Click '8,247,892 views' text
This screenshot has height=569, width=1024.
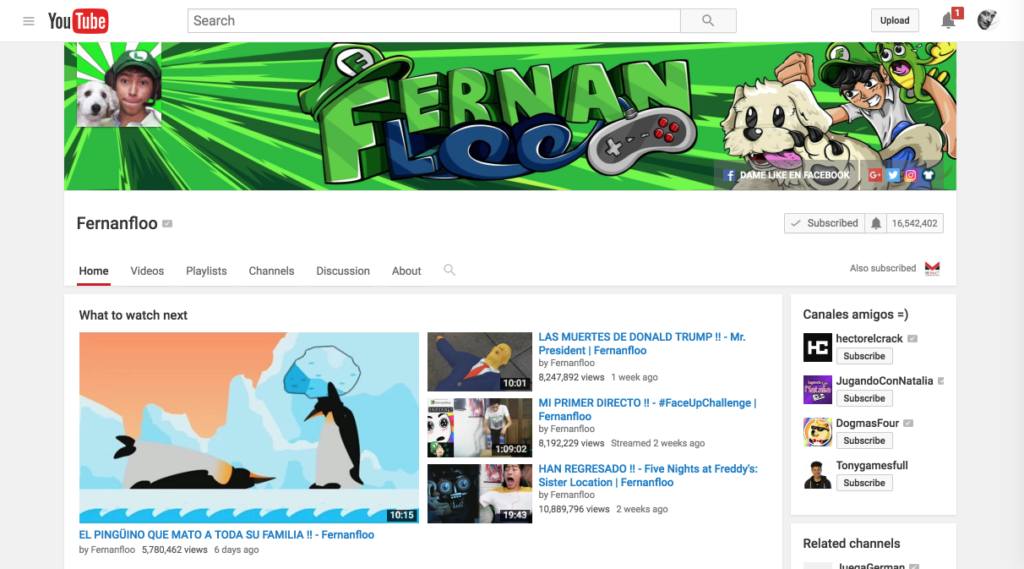click(571, 378)
